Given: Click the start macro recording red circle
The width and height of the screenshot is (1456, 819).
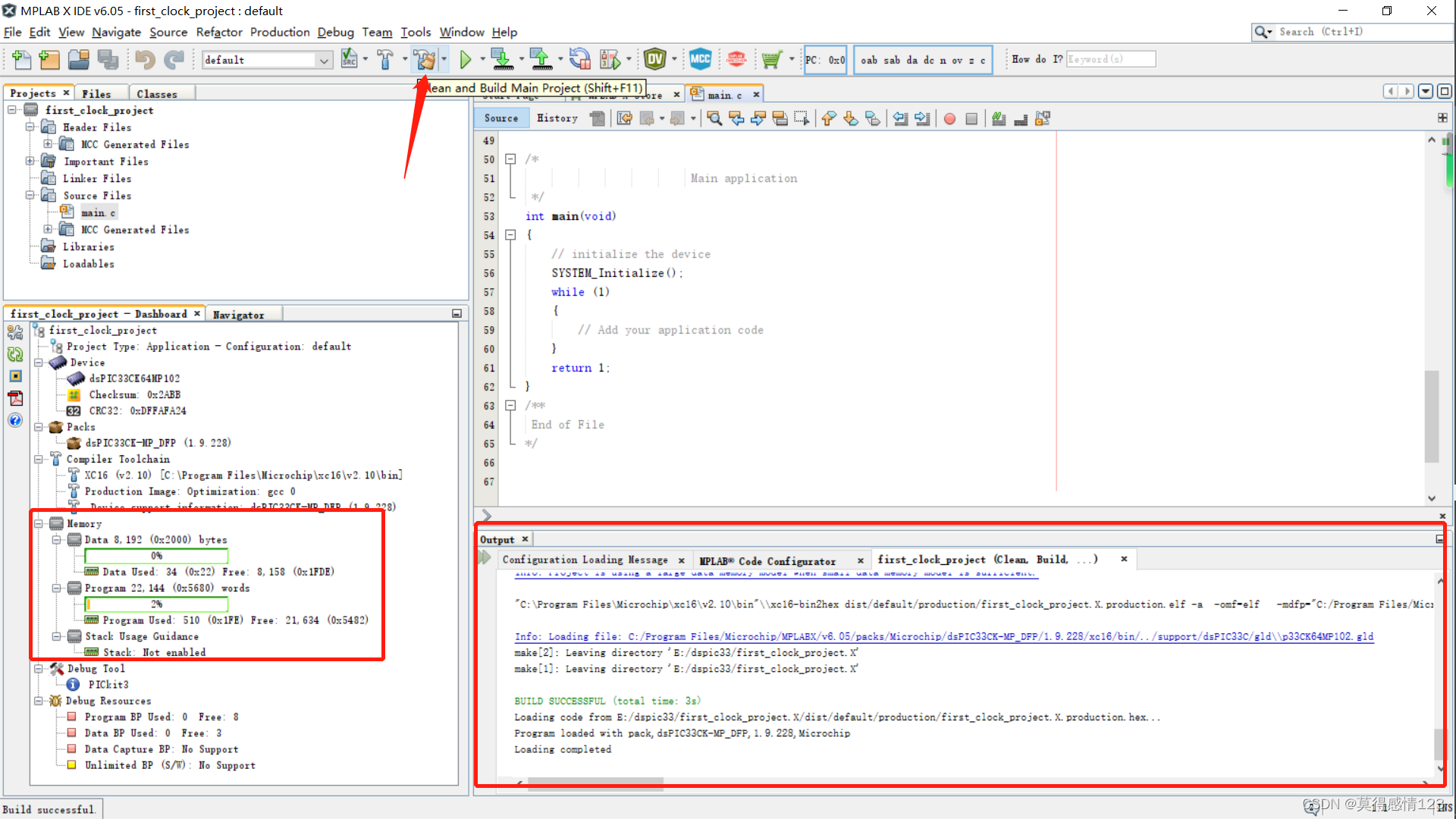Looking at the screenshot, I should pyautogui.click(x=949, y=118).
